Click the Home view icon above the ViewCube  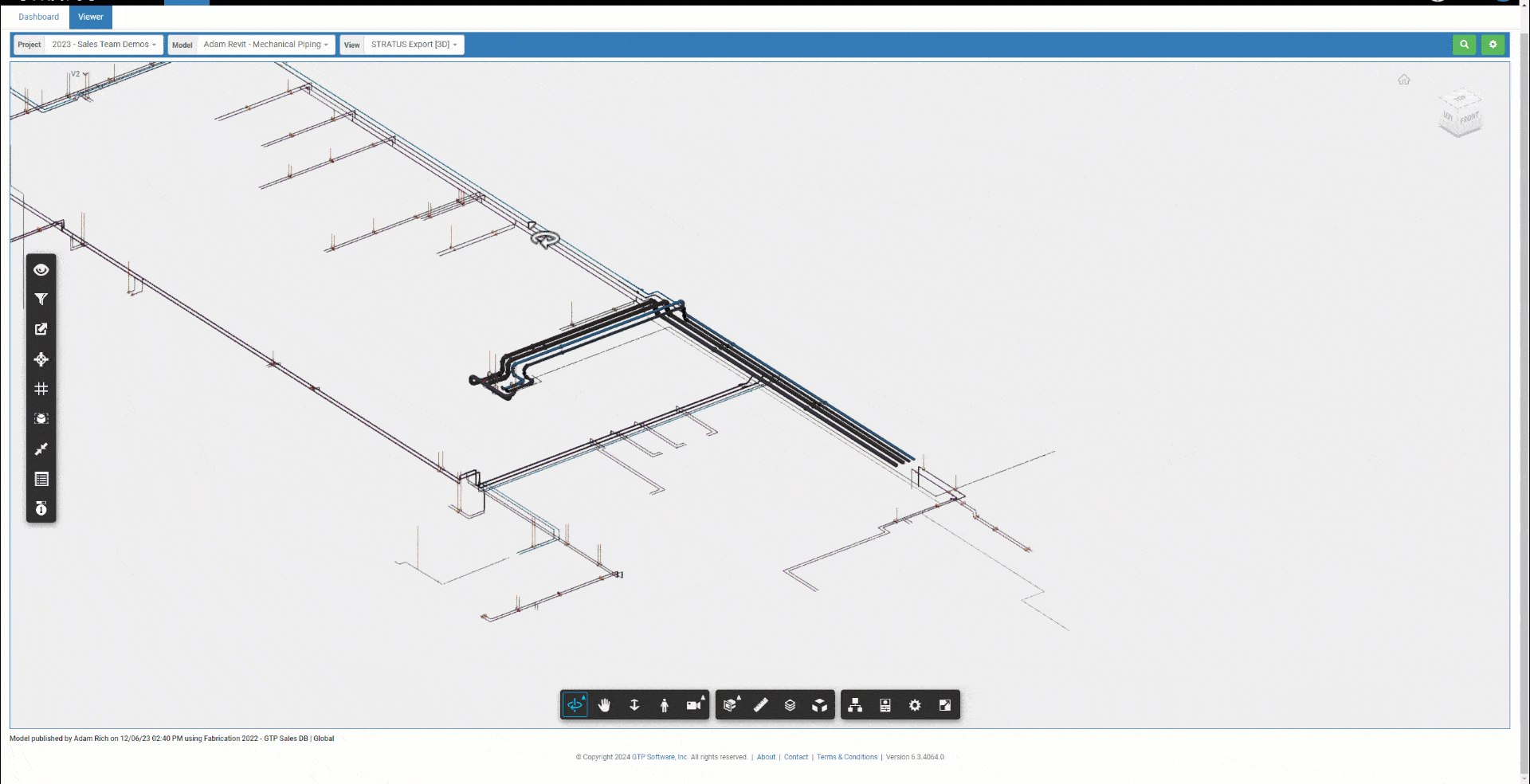[x=1404, y=80]
